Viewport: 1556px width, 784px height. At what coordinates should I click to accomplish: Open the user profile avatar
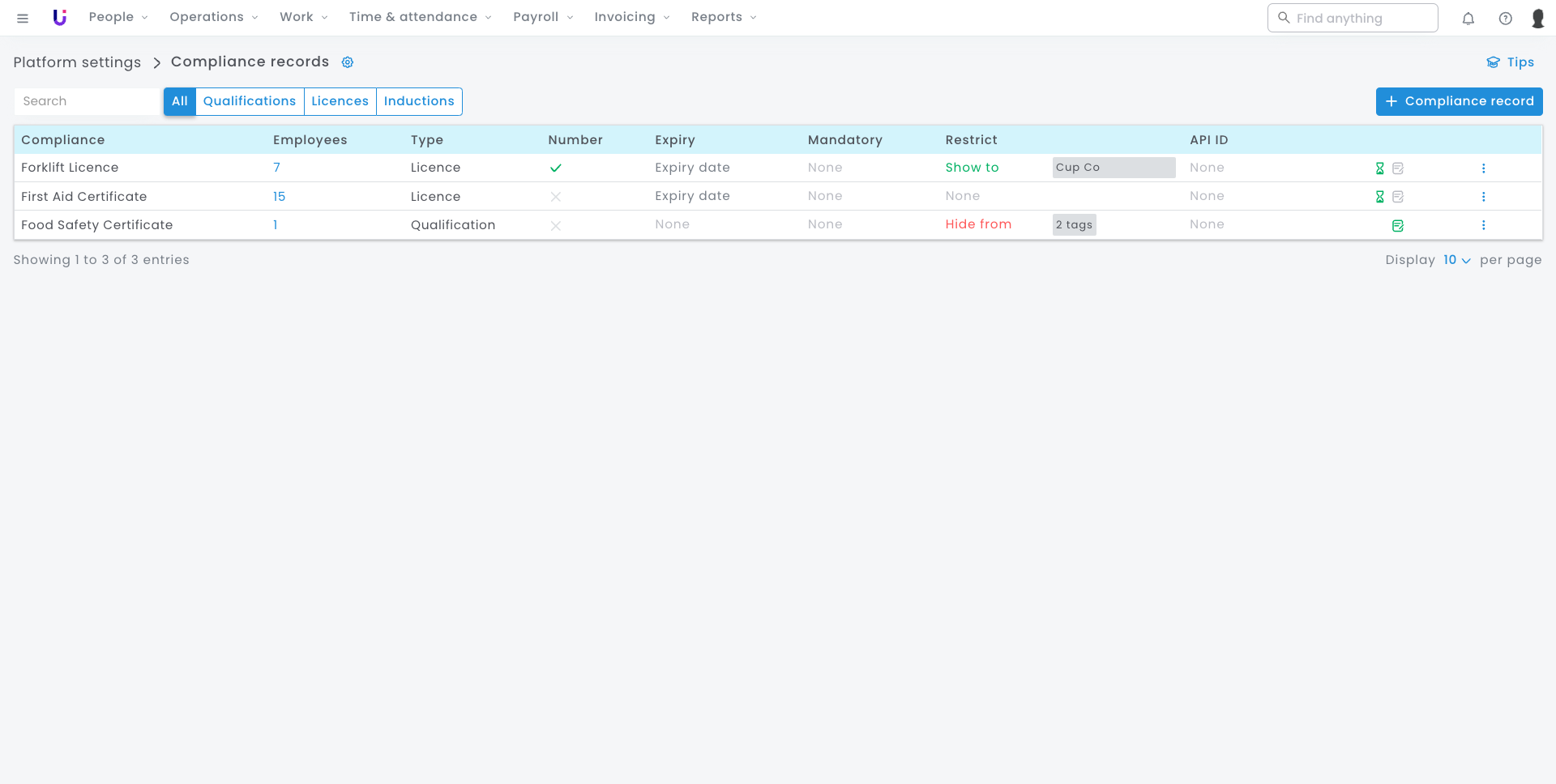click(1537, 18)
